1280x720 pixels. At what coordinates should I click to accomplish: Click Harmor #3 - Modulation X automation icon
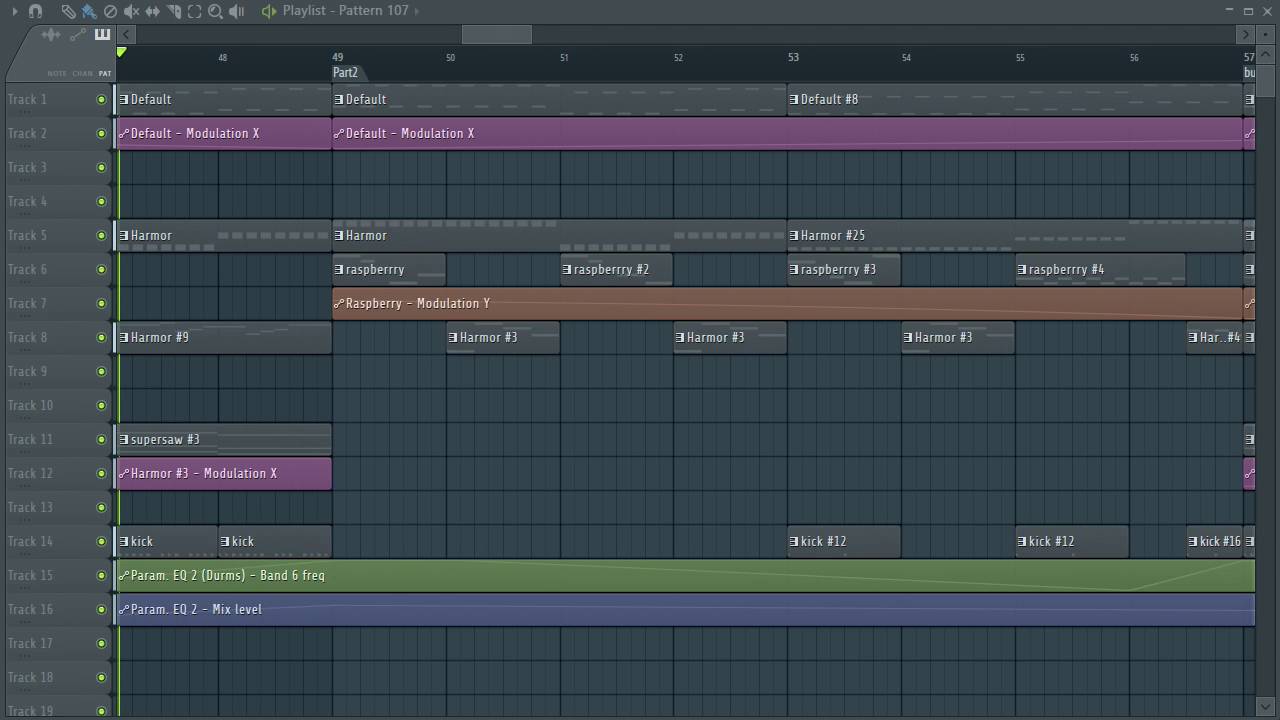(124, 473)
